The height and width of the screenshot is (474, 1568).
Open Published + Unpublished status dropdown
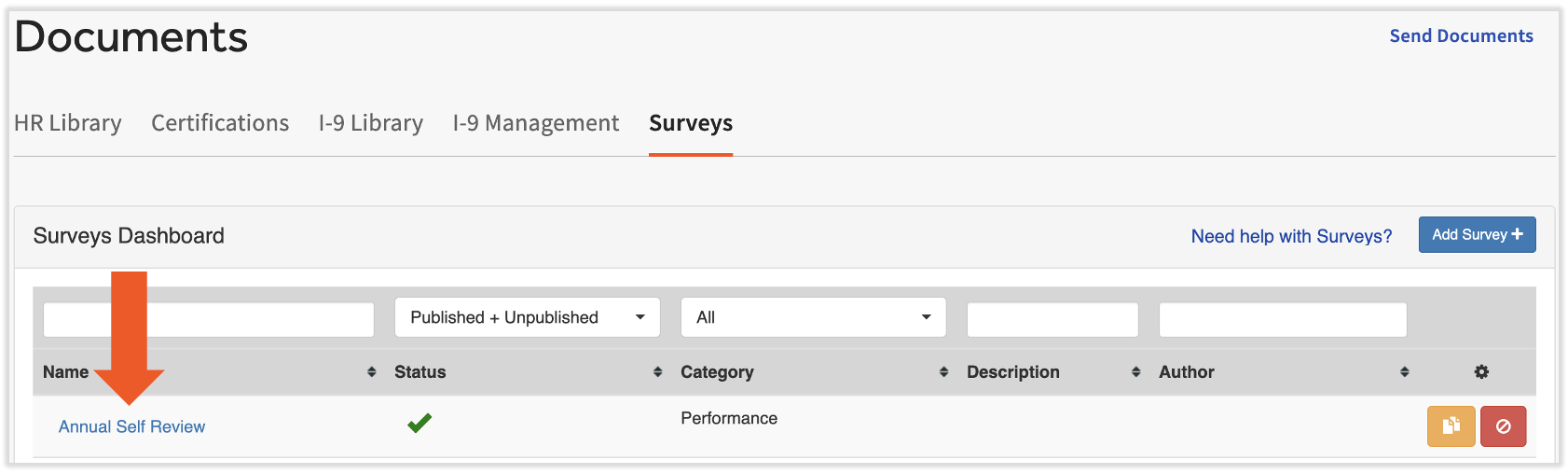point(527,317)
